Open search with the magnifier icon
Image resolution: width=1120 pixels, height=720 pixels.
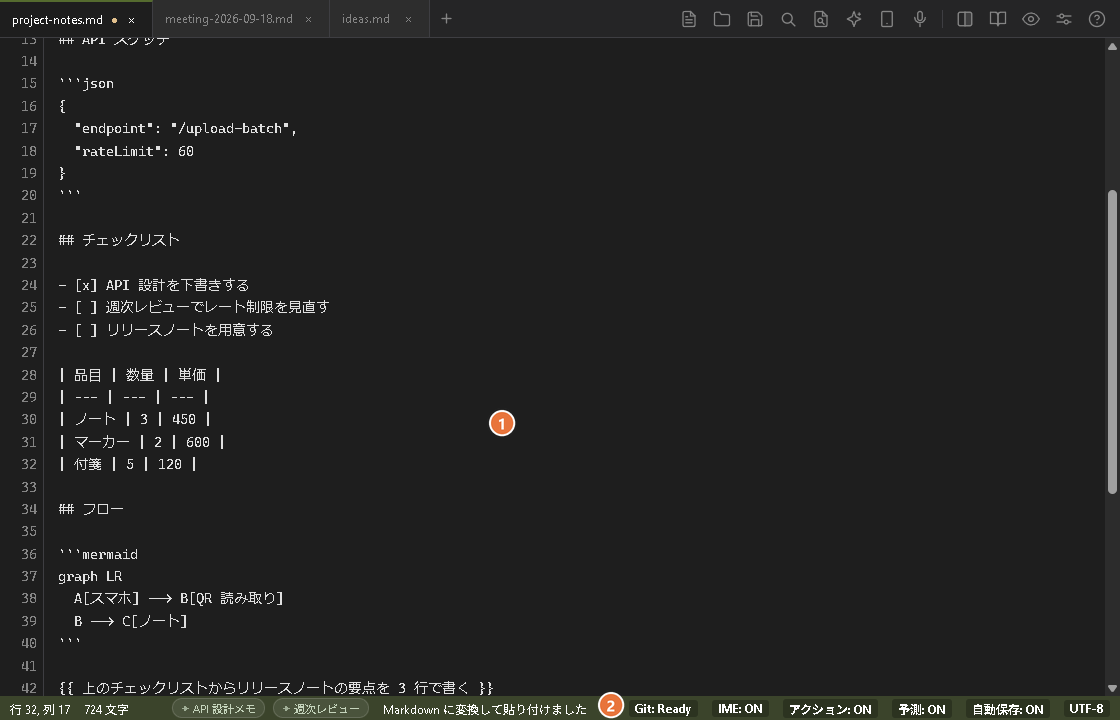pos(788,19)
